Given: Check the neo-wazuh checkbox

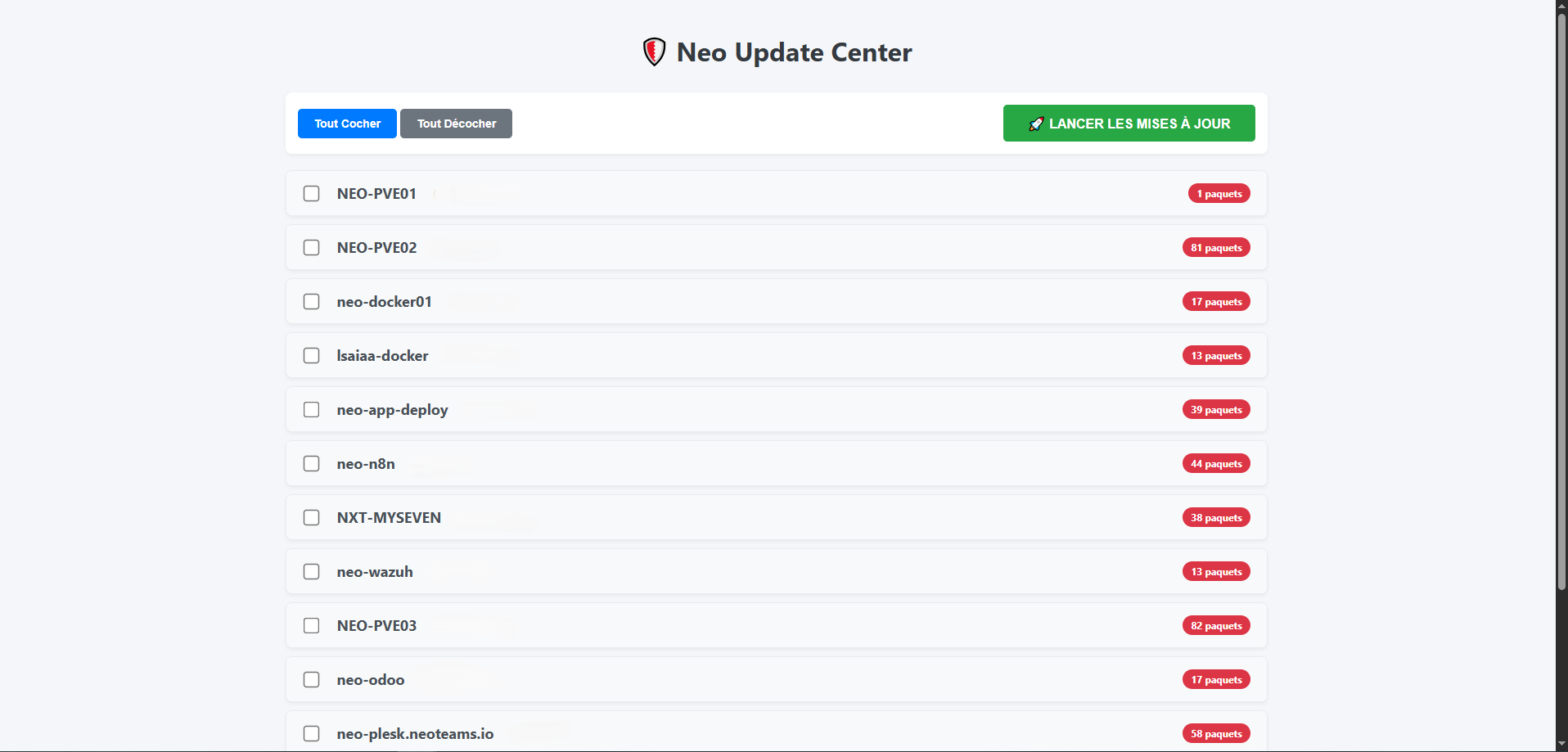Looking at the screenshot, I should [x=312, y=572].
